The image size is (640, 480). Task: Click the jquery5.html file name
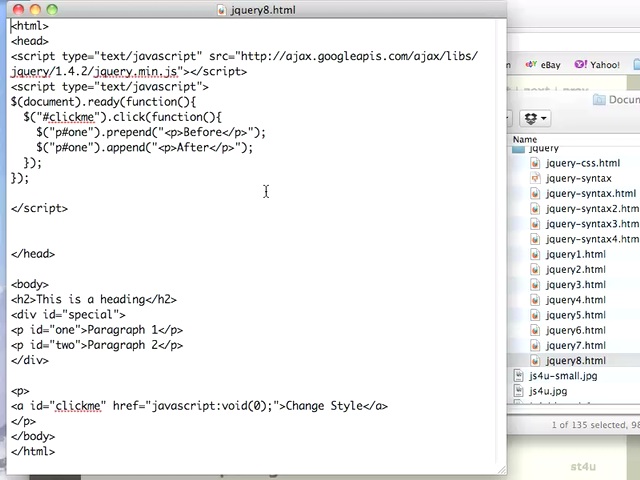click(x=576, y=315)
